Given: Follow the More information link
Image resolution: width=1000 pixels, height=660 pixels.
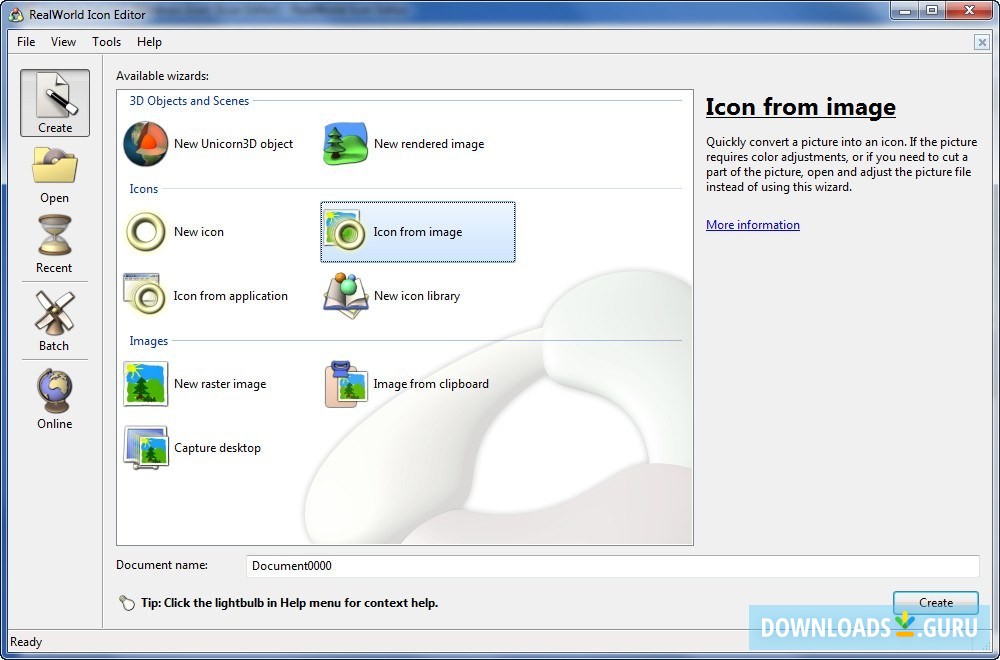Looking at the screenshot, I should pos(753,224).
